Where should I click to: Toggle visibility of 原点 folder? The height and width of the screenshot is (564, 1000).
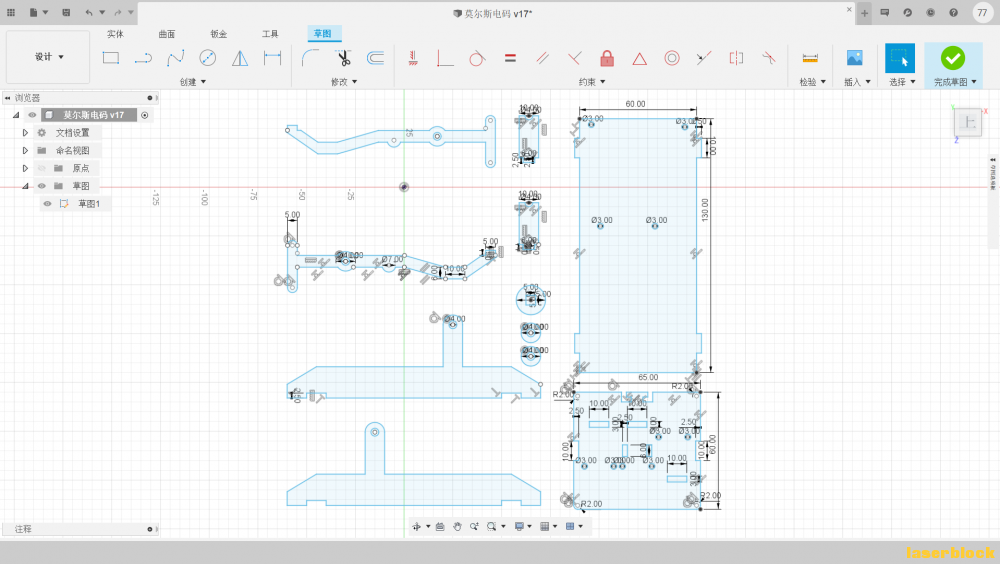(x=41, y=168)
